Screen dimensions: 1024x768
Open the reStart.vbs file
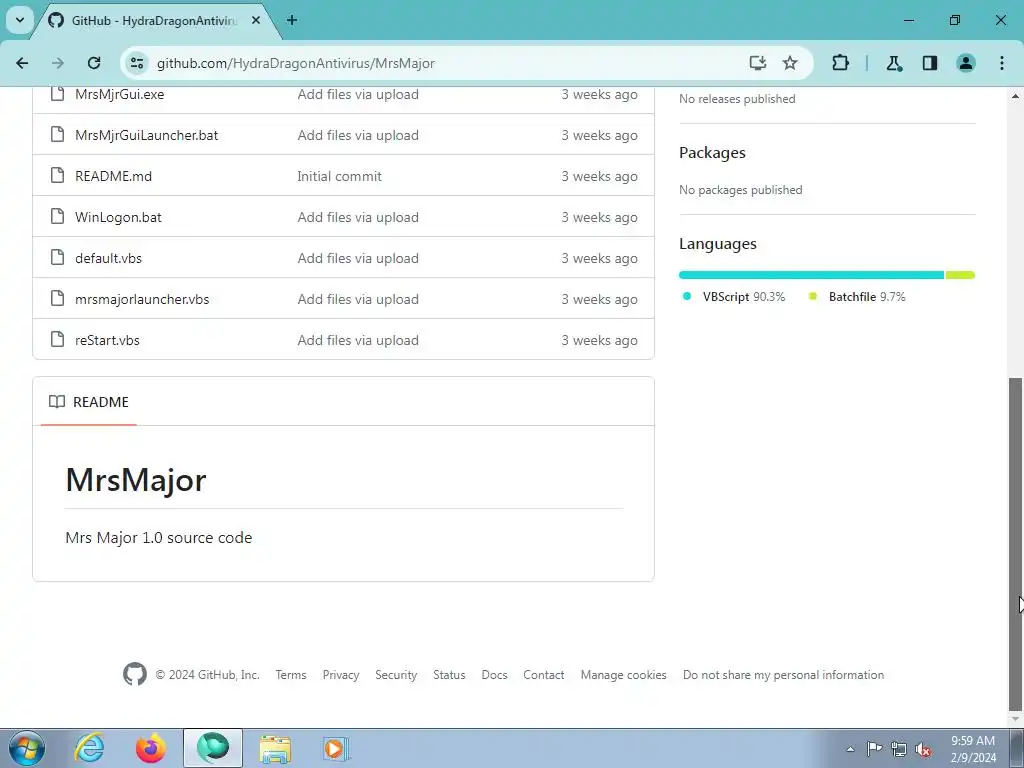[107, 341]
